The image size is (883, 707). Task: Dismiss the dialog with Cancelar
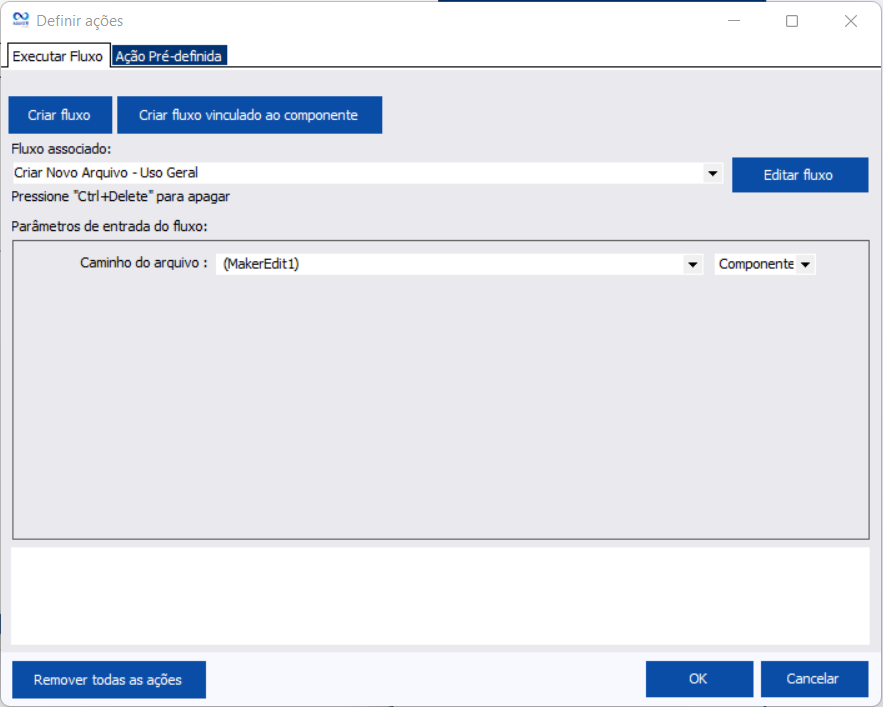[x=812, y=679]
